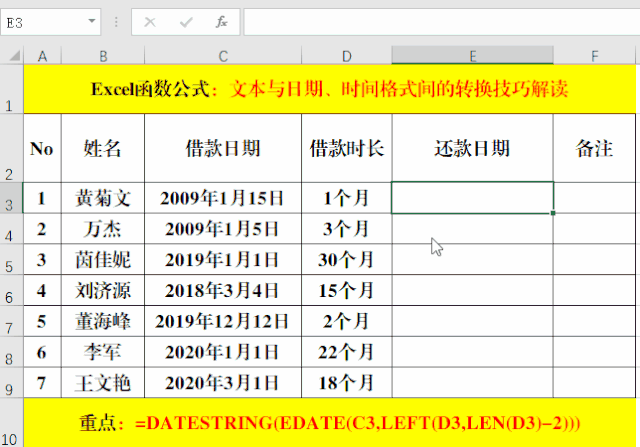Select the duration cell 30个月
Screen dimensions: 640x447
click(347, 259)
